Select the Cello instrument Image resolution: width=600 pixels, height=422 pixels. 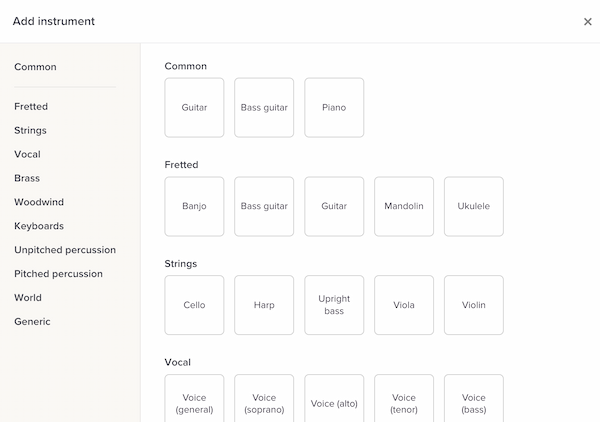194,305
